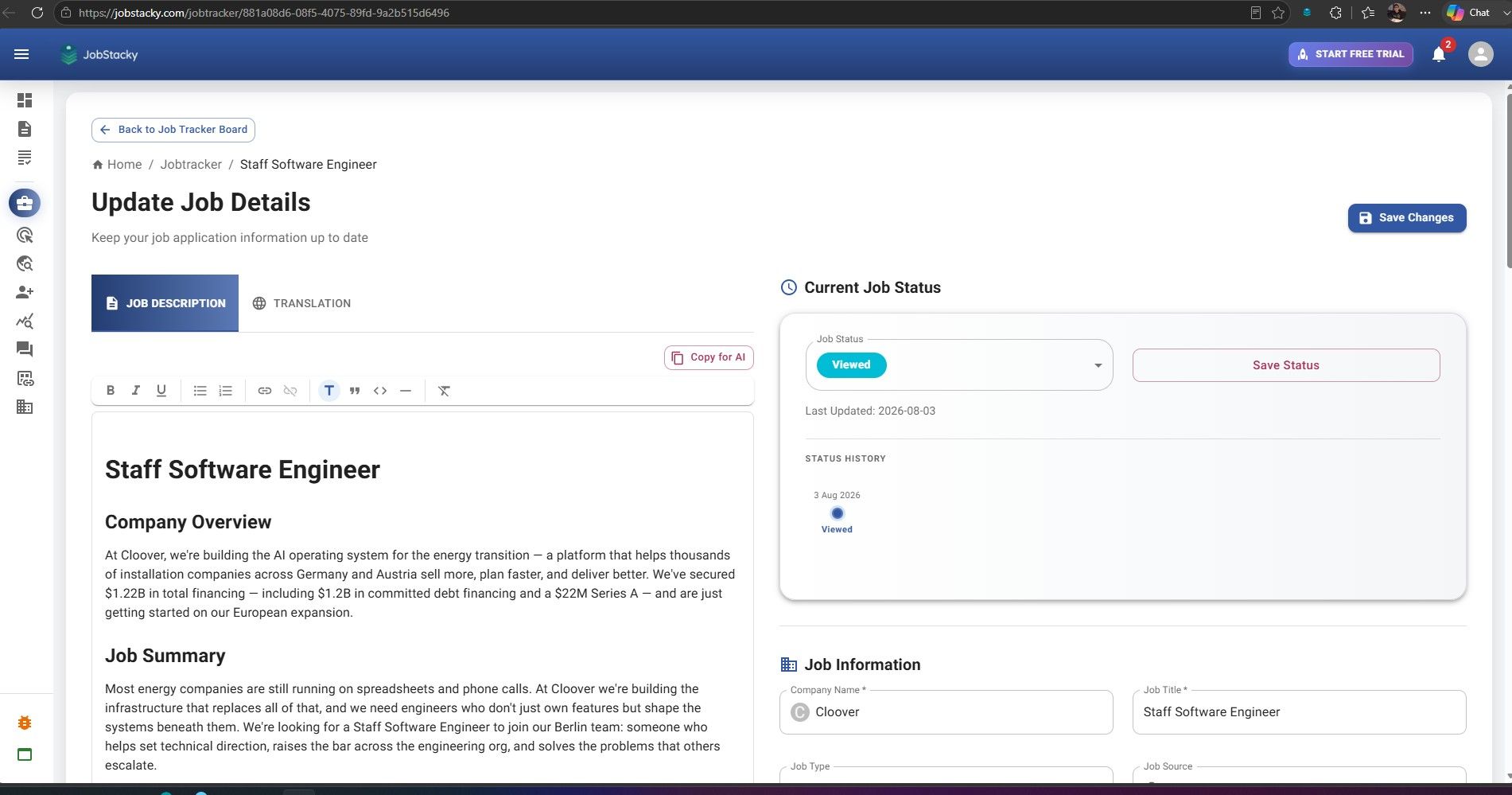Viewport: 1512px width, 795px height.
Task: Insert a horizontal rule
Action: tap(406, 391)
